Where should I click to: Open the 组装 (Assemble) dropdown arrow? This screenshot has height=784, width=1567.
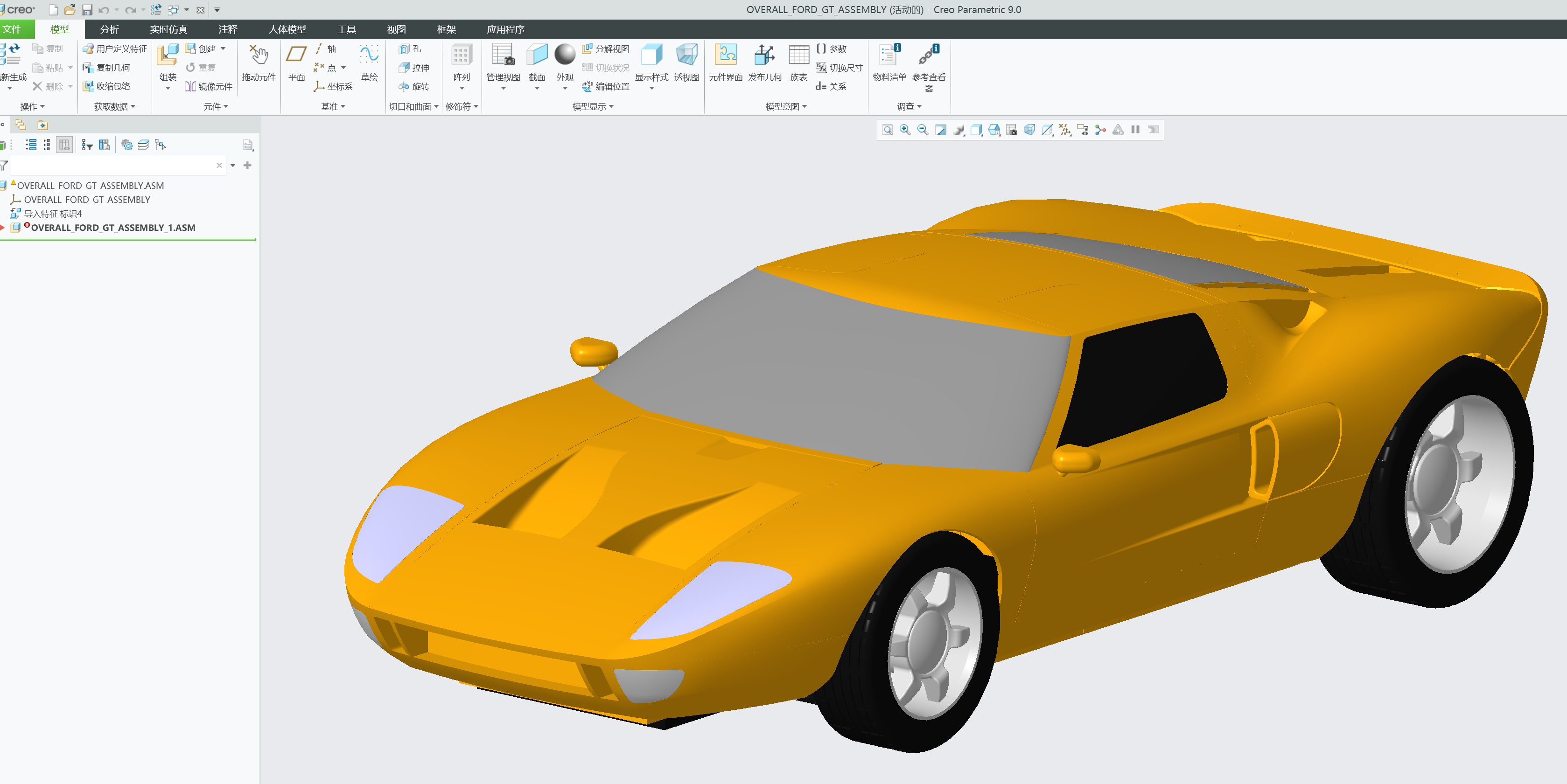point(168,89)
